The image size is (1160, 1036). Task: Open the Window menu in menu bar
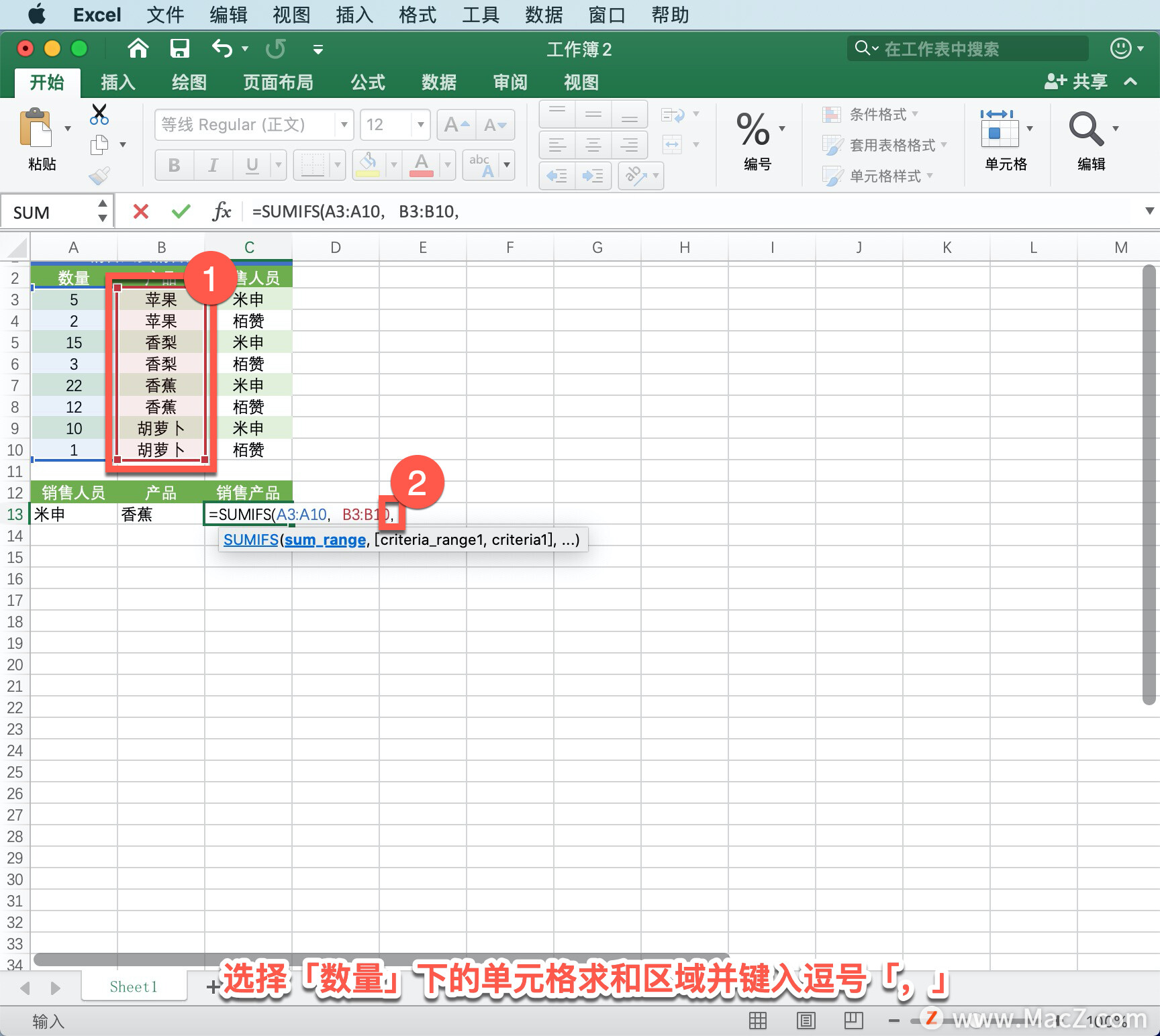point(607,15)
